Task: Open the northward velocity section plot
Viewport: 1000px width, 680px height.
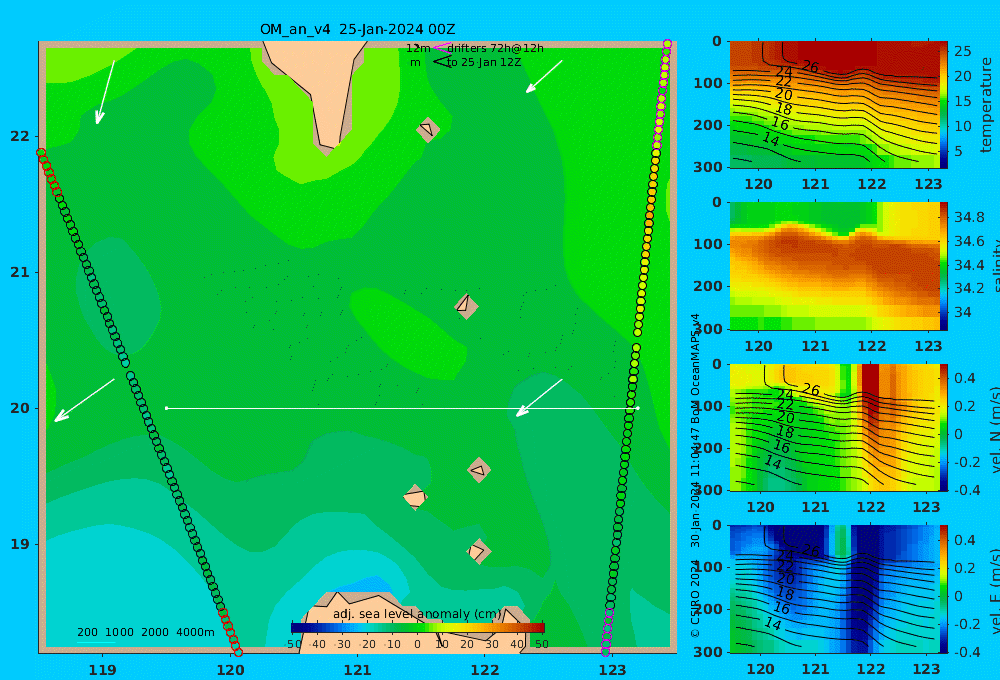Action: (835, 427)
